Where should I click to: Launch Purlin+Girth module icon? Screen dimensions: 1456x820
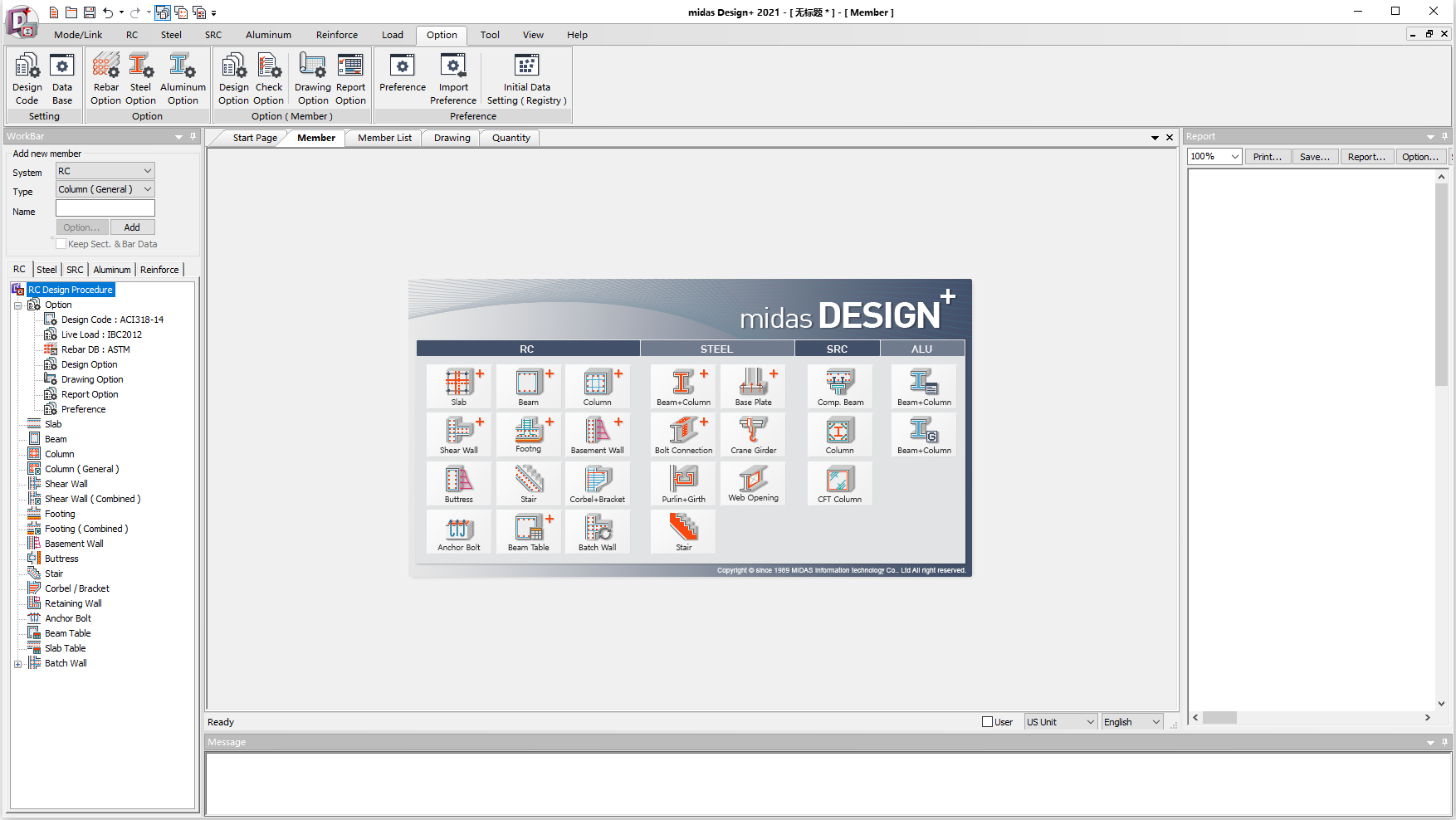click(x=684, y=484)
